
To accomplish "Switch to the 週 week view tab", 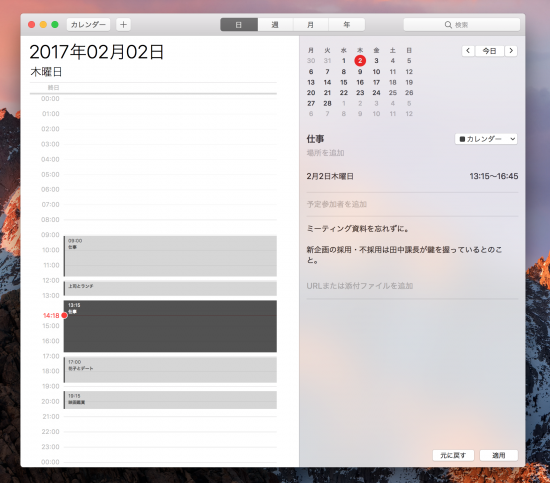I will coord(275,25).
